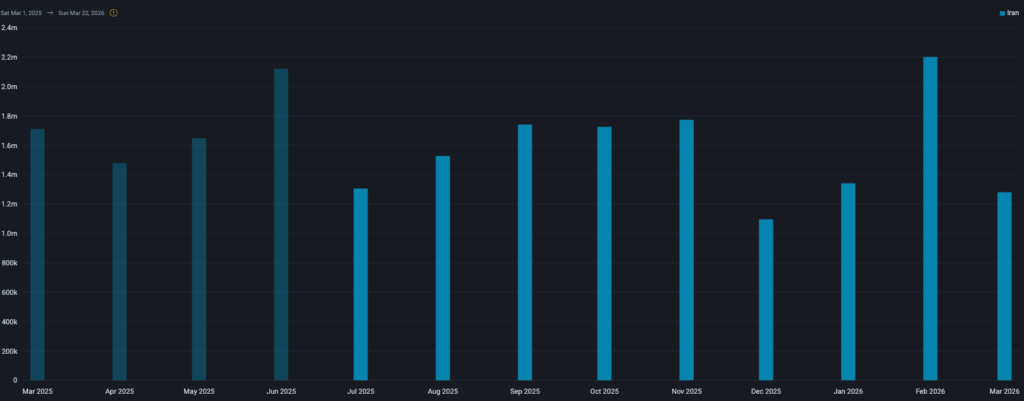Click the 1.2m y-axis label
This screenshot has height=401, width=1024.
[9, 204]
